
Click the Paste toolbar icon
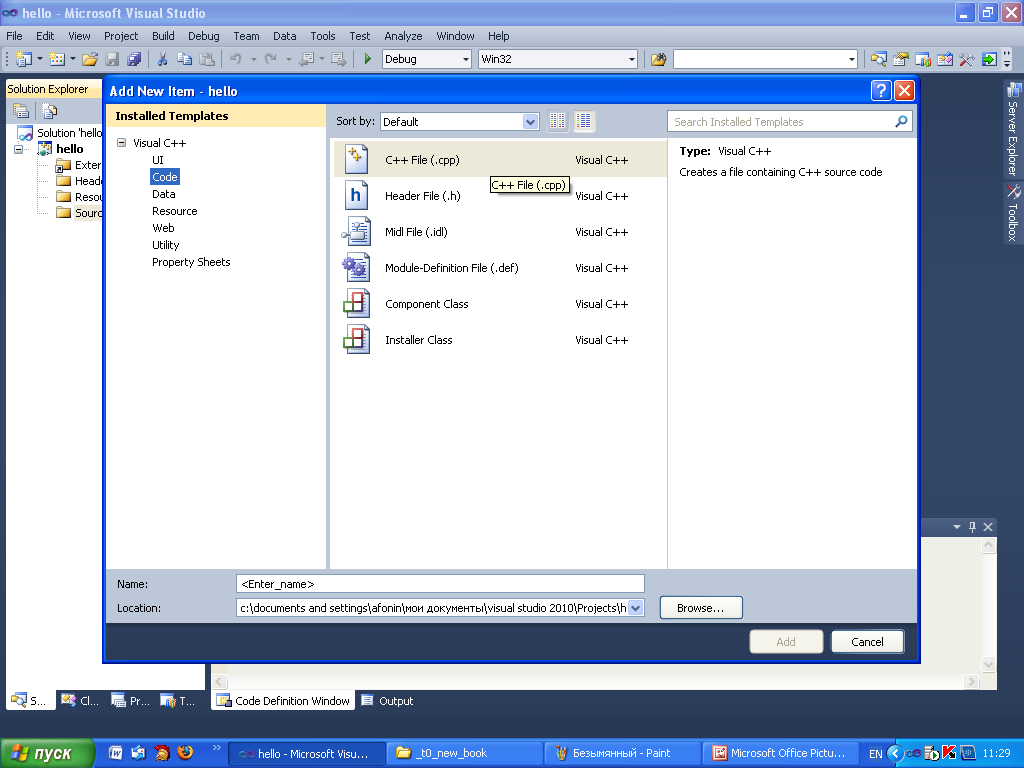point(207,59)
